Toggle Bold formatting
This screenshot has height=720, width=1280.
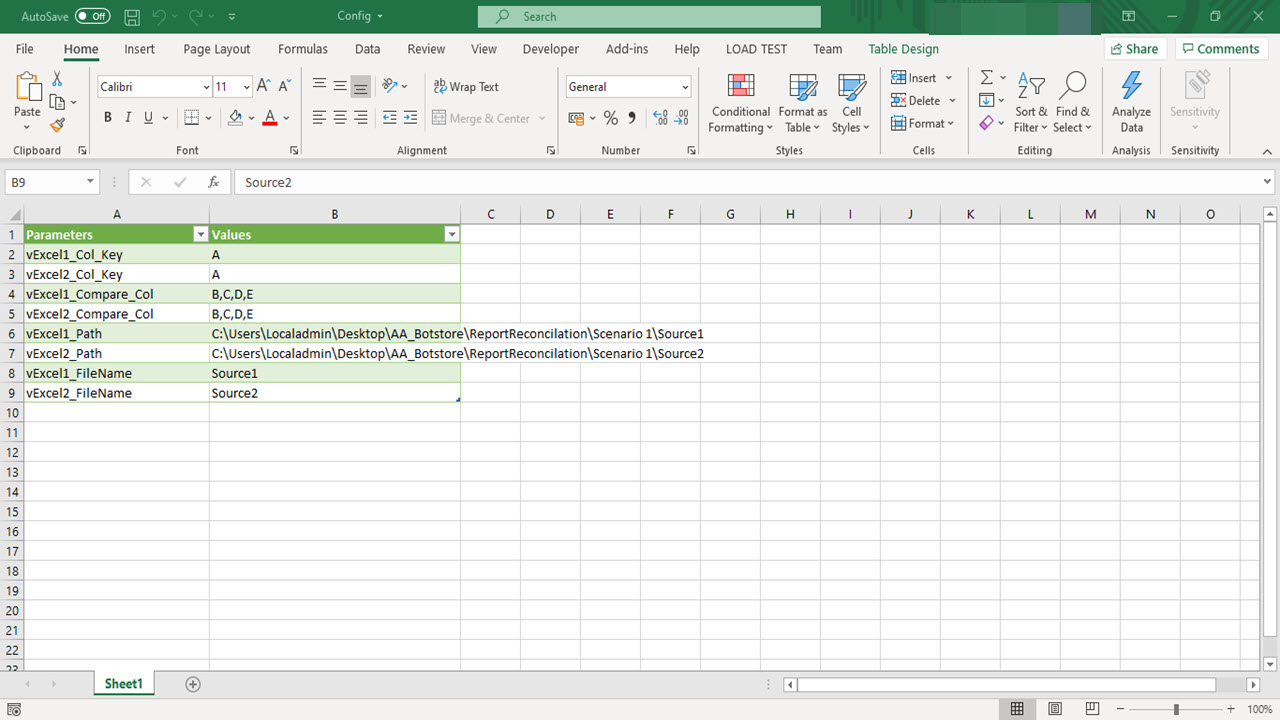(x=107, y=118)
